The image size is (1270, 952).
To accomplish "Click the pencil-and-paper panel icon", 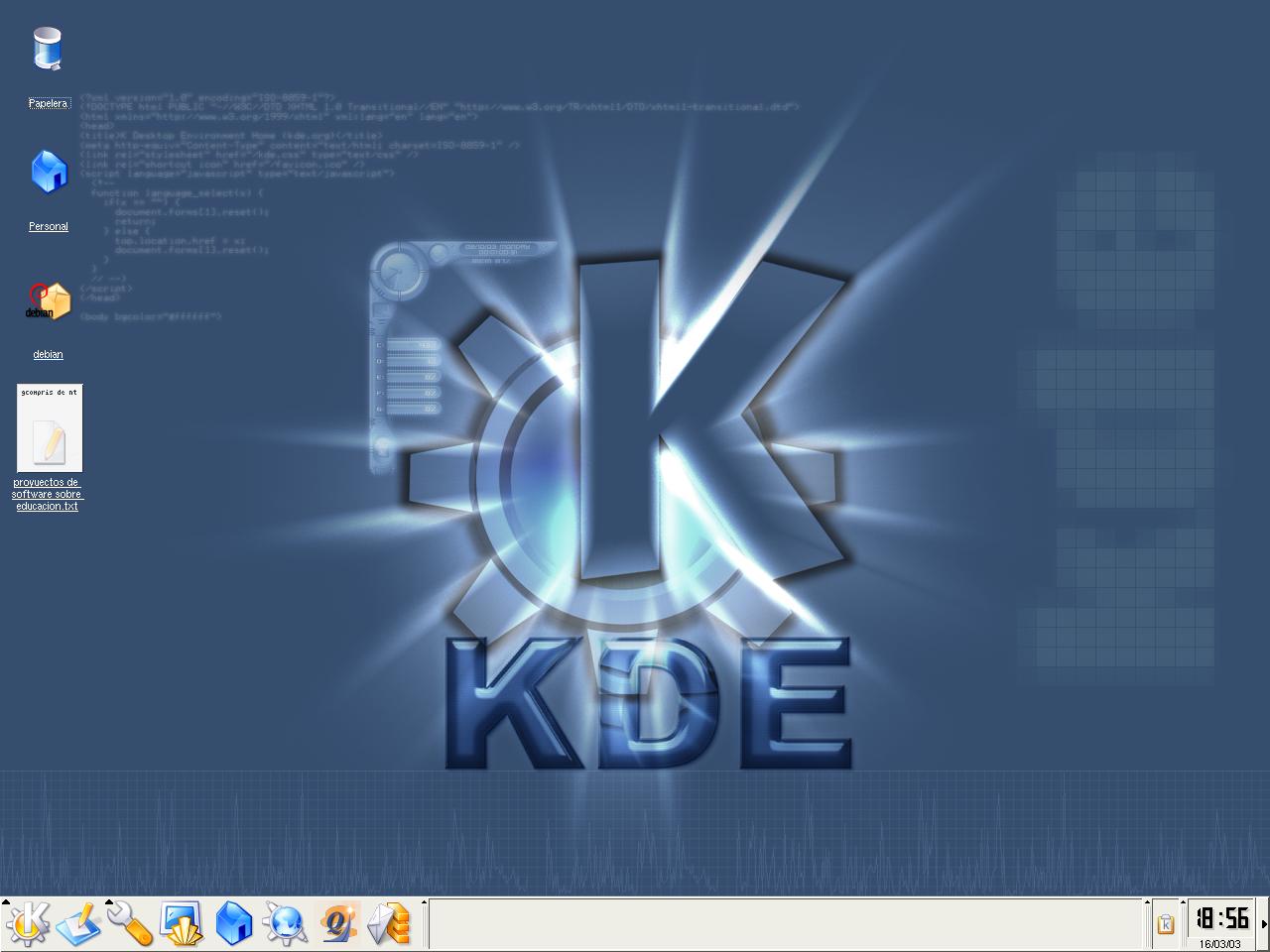I will [79, 925].
